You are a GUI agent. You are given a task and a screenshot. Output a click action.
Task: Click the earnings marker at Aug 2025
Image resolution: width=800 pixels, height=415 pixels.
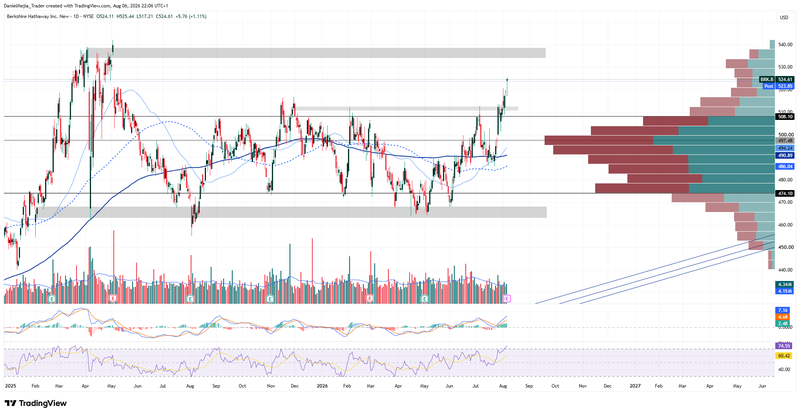click(190, 298)
